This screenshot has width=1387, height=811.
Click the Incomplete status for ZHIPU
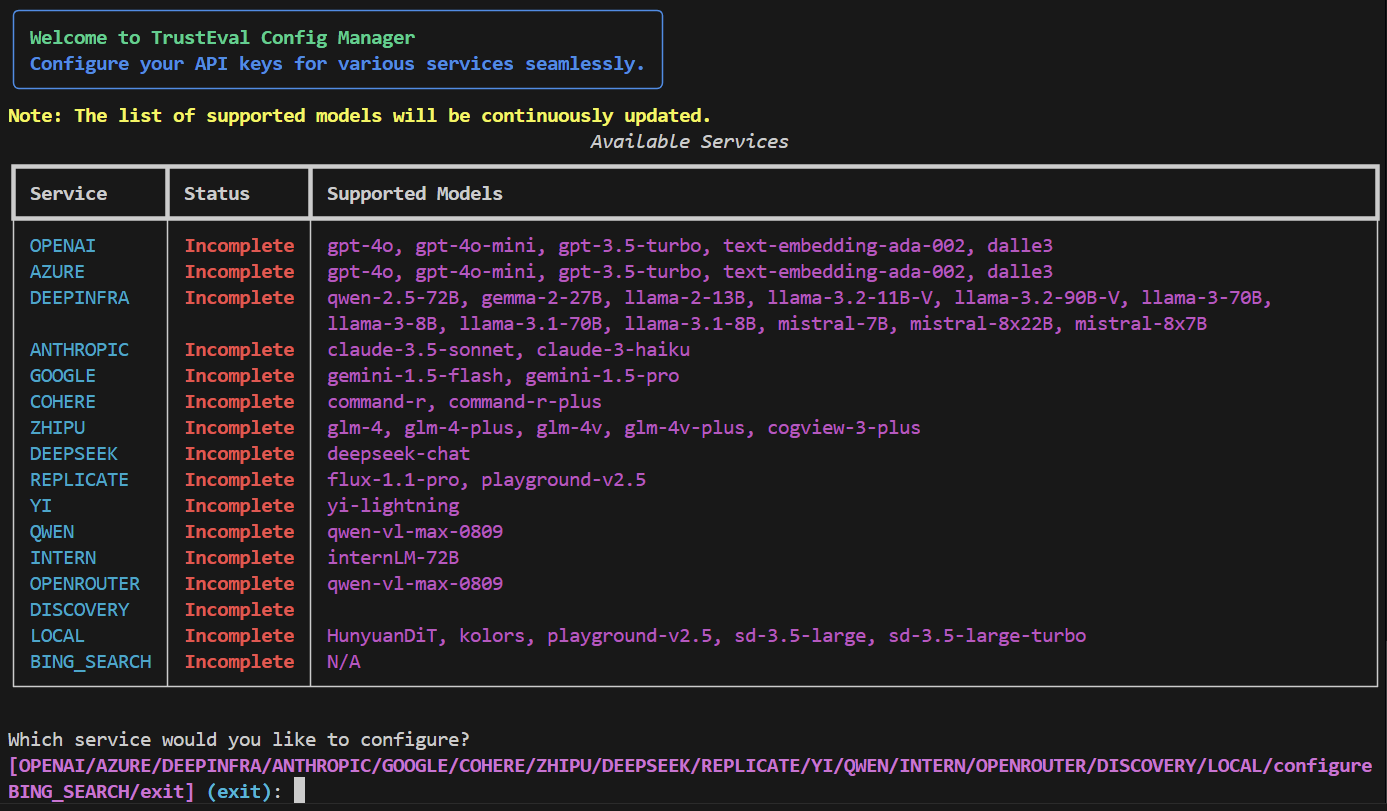[x=239, y=428]
